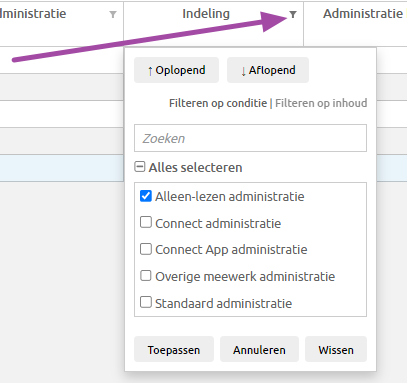Check the Connect administratie option

click(x=146, y=222)
